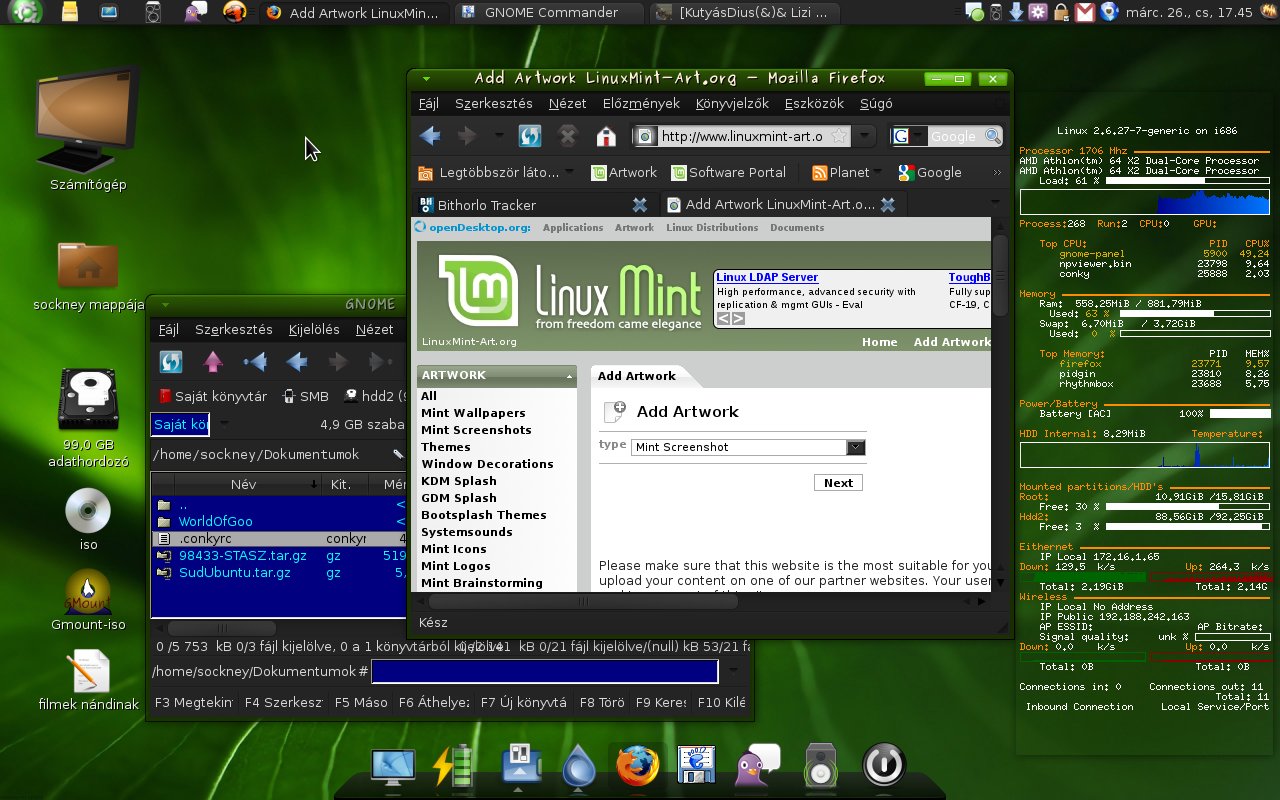Expand Legtöbbször látogatott bookmarks dropdown
Screen dimensions: 1280x800
click(569, 171)
